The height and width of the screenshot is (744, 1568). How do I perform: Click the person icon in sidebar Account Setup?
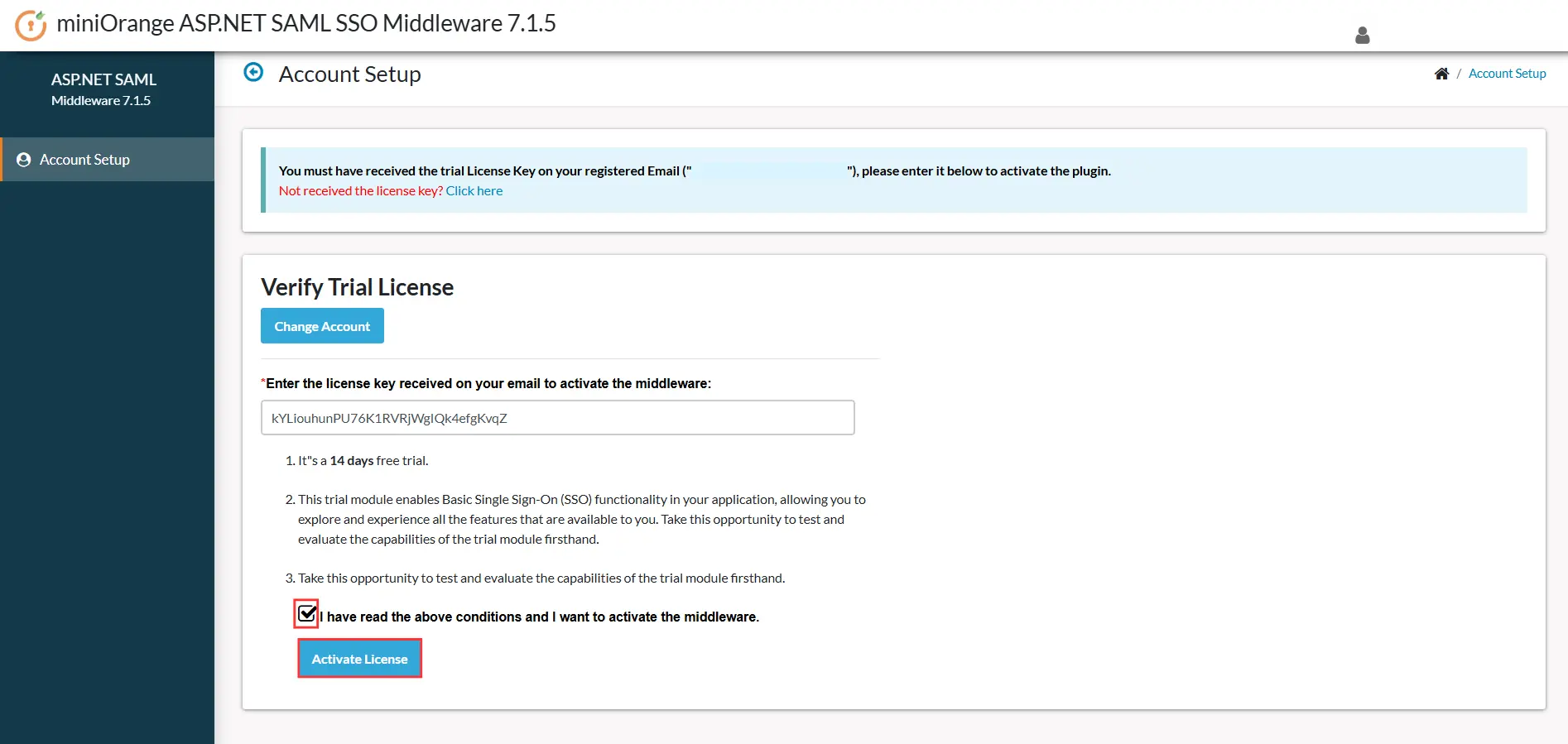tap(24, 160)
